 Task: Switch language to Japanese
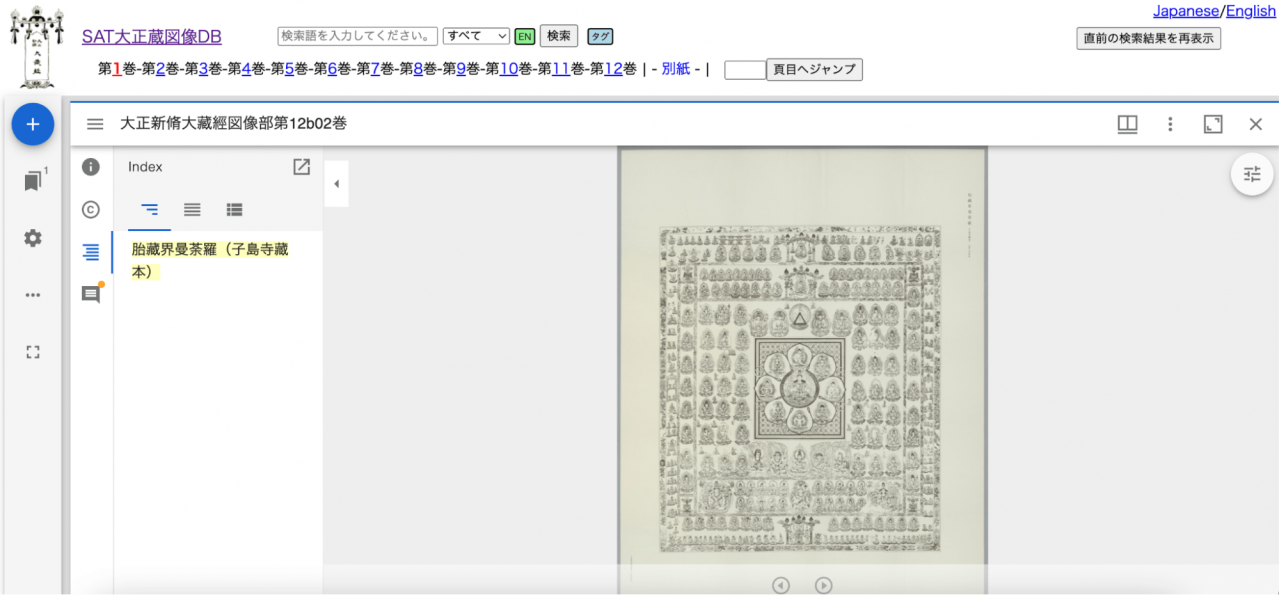(x=1186, y=11)
